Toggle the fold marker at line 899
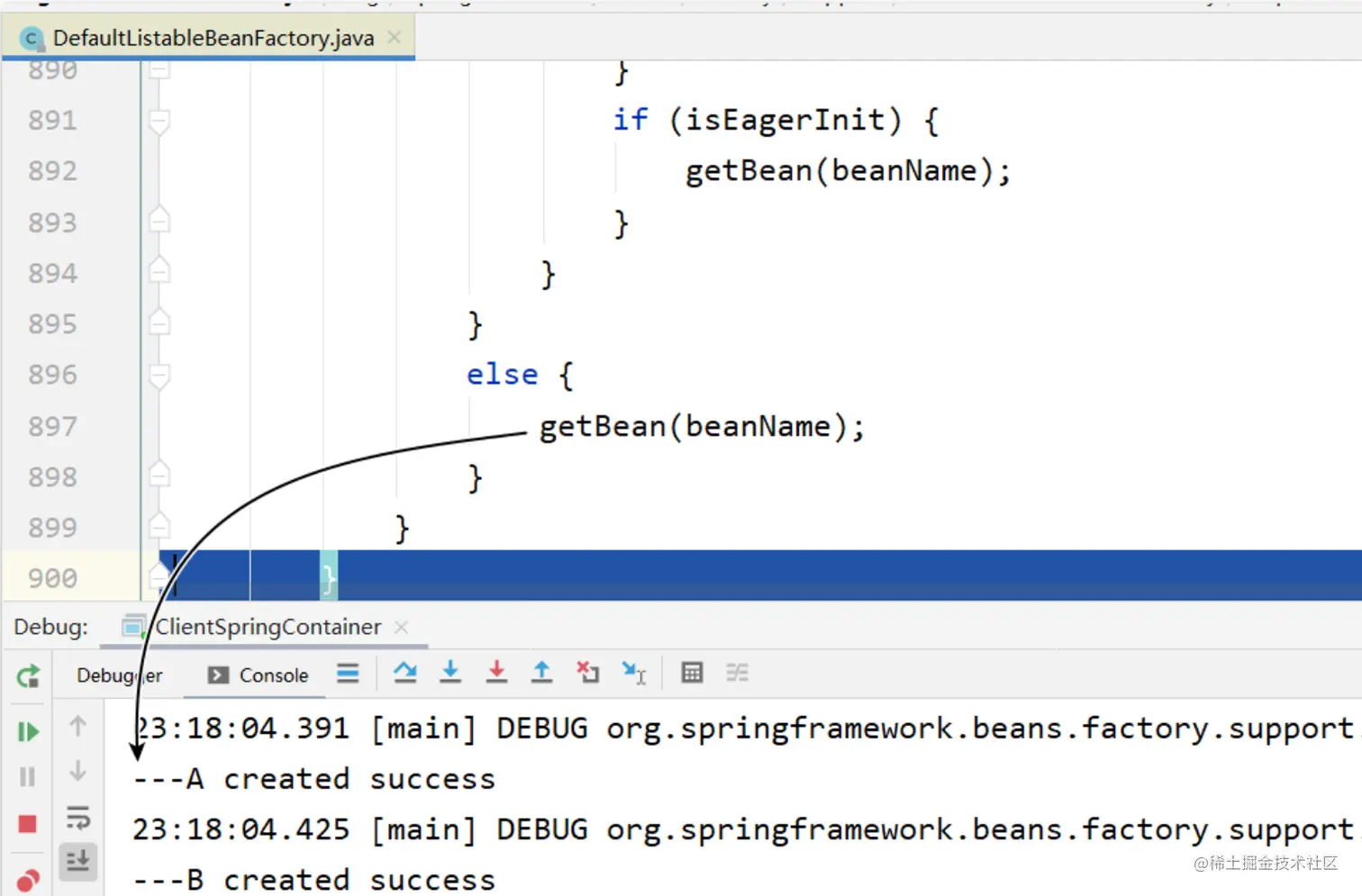Image resolution: width=1362 pixels, height=896 pixels. pos(159,525)
